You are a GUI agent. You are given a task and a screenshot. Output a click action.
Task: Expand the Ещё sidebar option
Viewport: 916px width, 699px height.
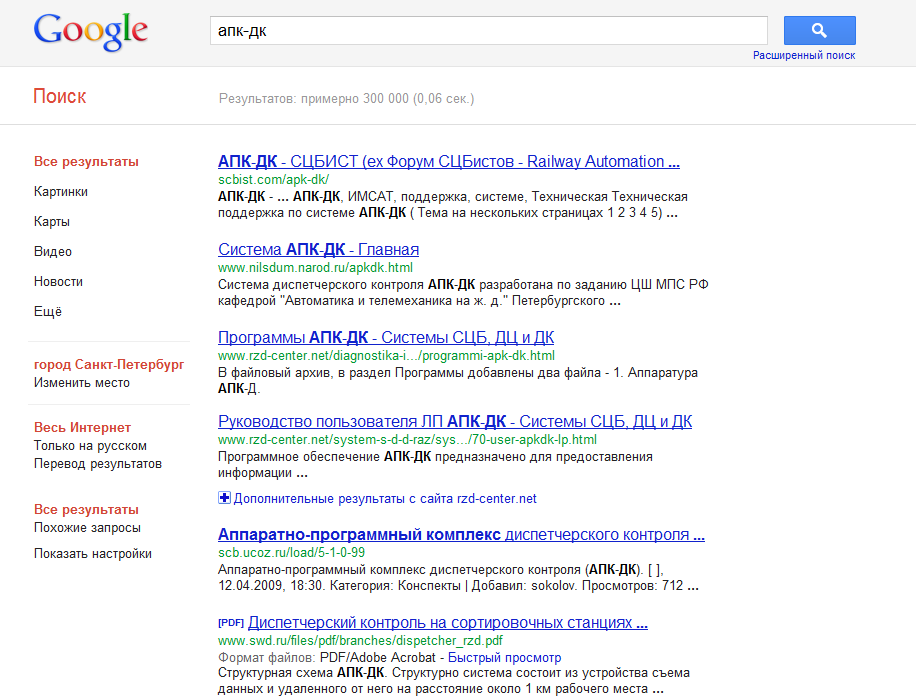pos(48,312)
